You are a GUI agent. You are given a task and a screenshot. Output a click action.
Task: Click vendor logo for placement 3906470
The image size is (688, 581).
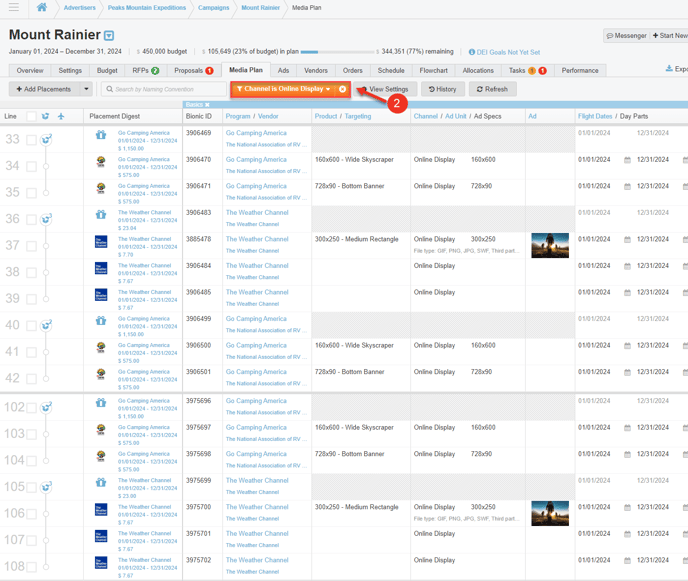point(101,162)
